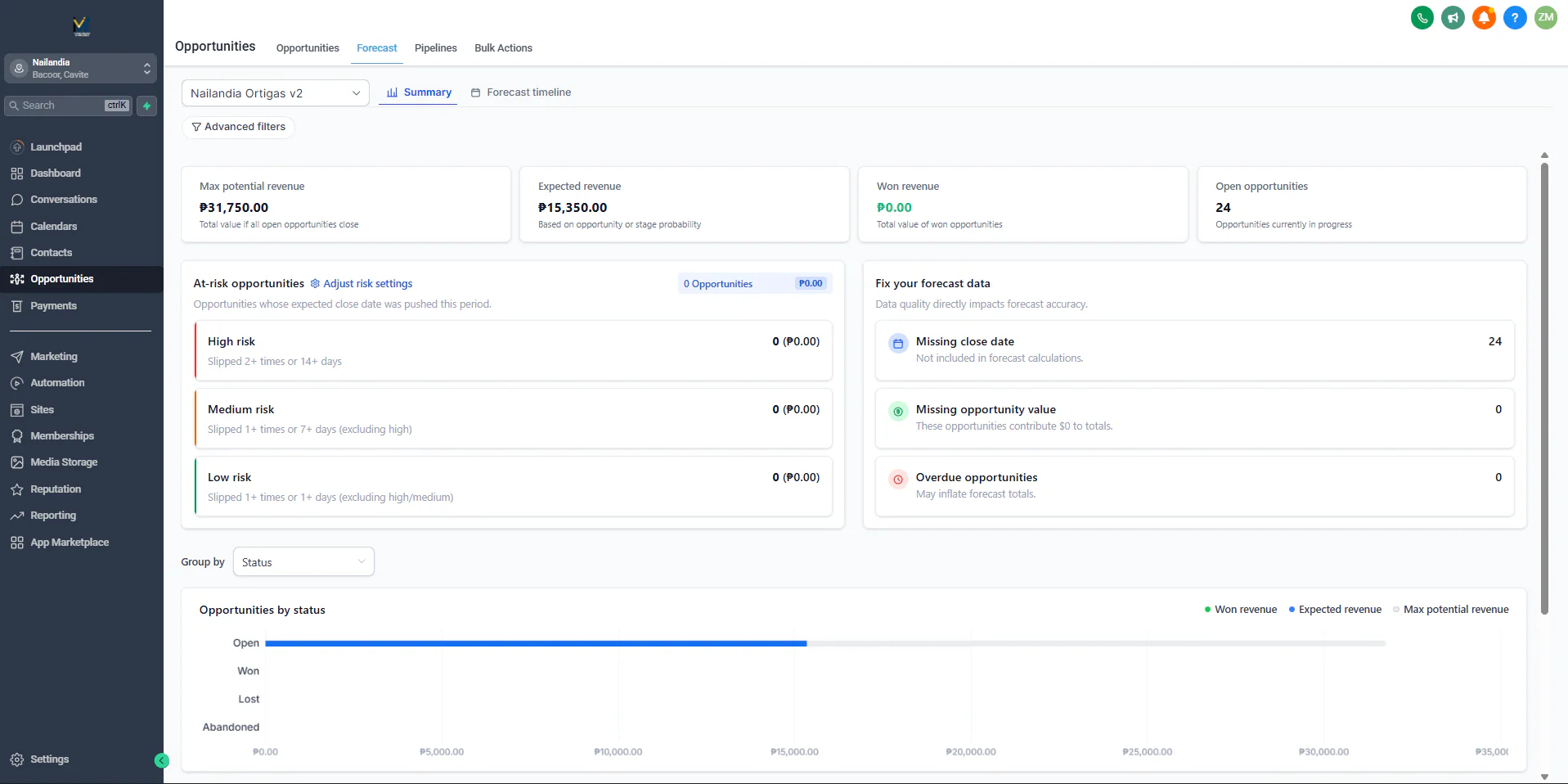Toggle Expected revenue legend item
This screenshot has width=1568, height=784.
click(x=1335, y=610)
